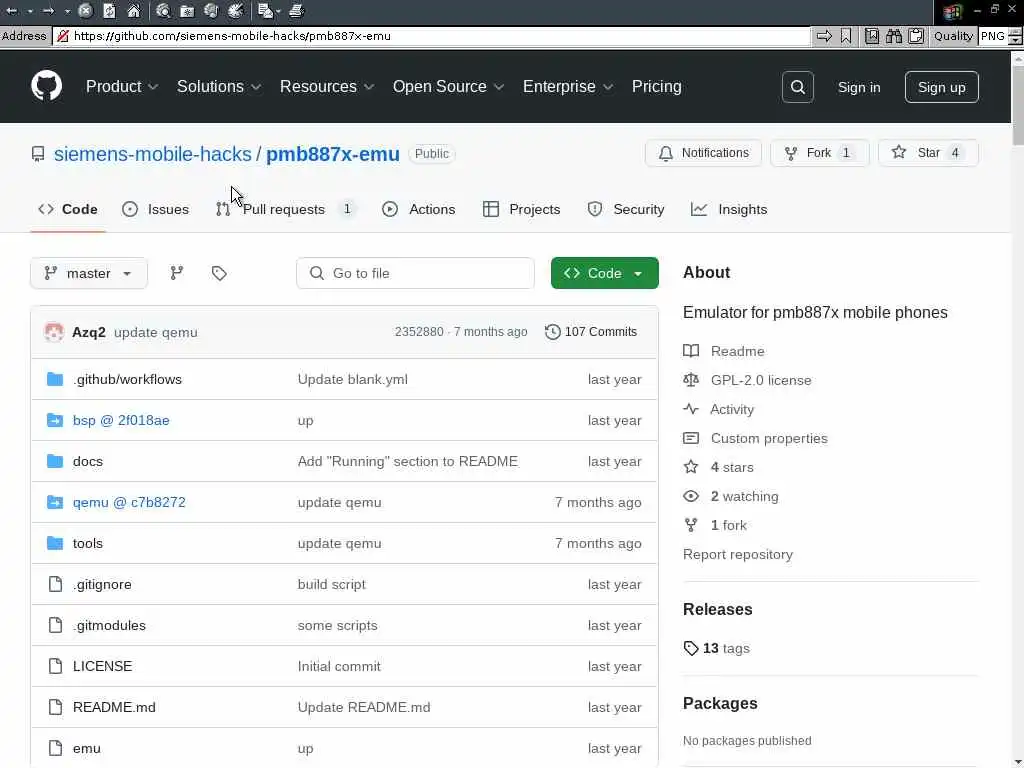Click the tags icon next to branches
The image size is (1024, 768).
click(219, 273)
